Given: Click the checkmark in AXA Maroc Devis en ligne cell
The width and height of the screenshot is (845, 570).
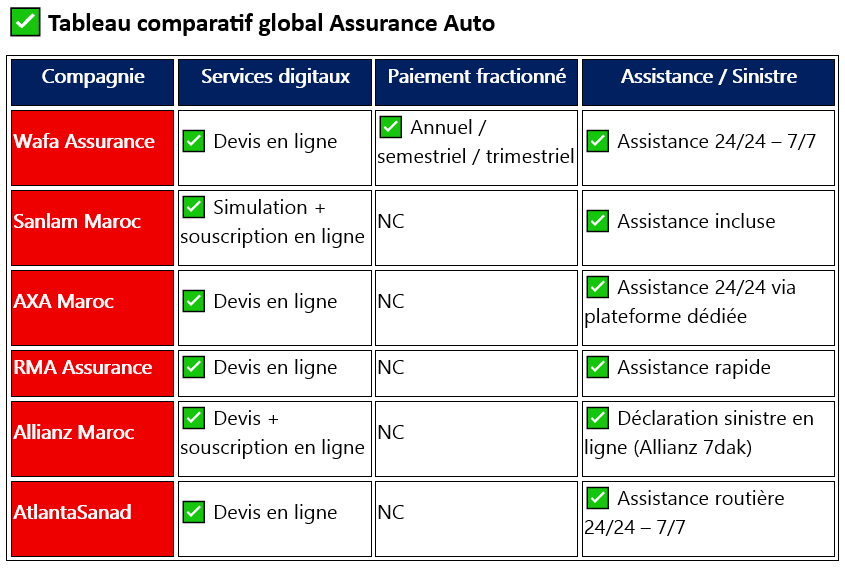Looking at the screenshot, I should [194, 301].
